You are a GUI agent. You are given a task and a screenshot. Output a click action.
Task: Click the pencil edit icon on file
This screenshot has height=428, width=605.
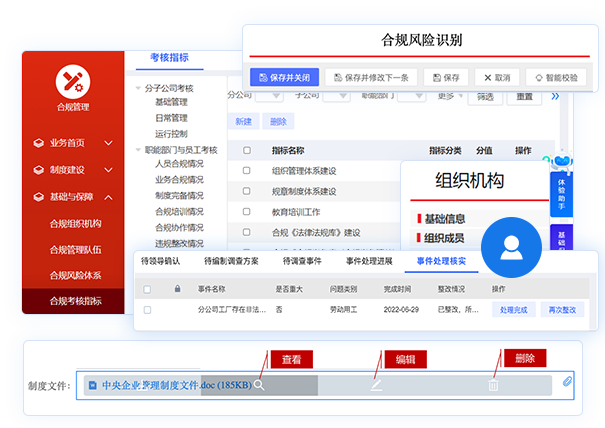point(376,385)
